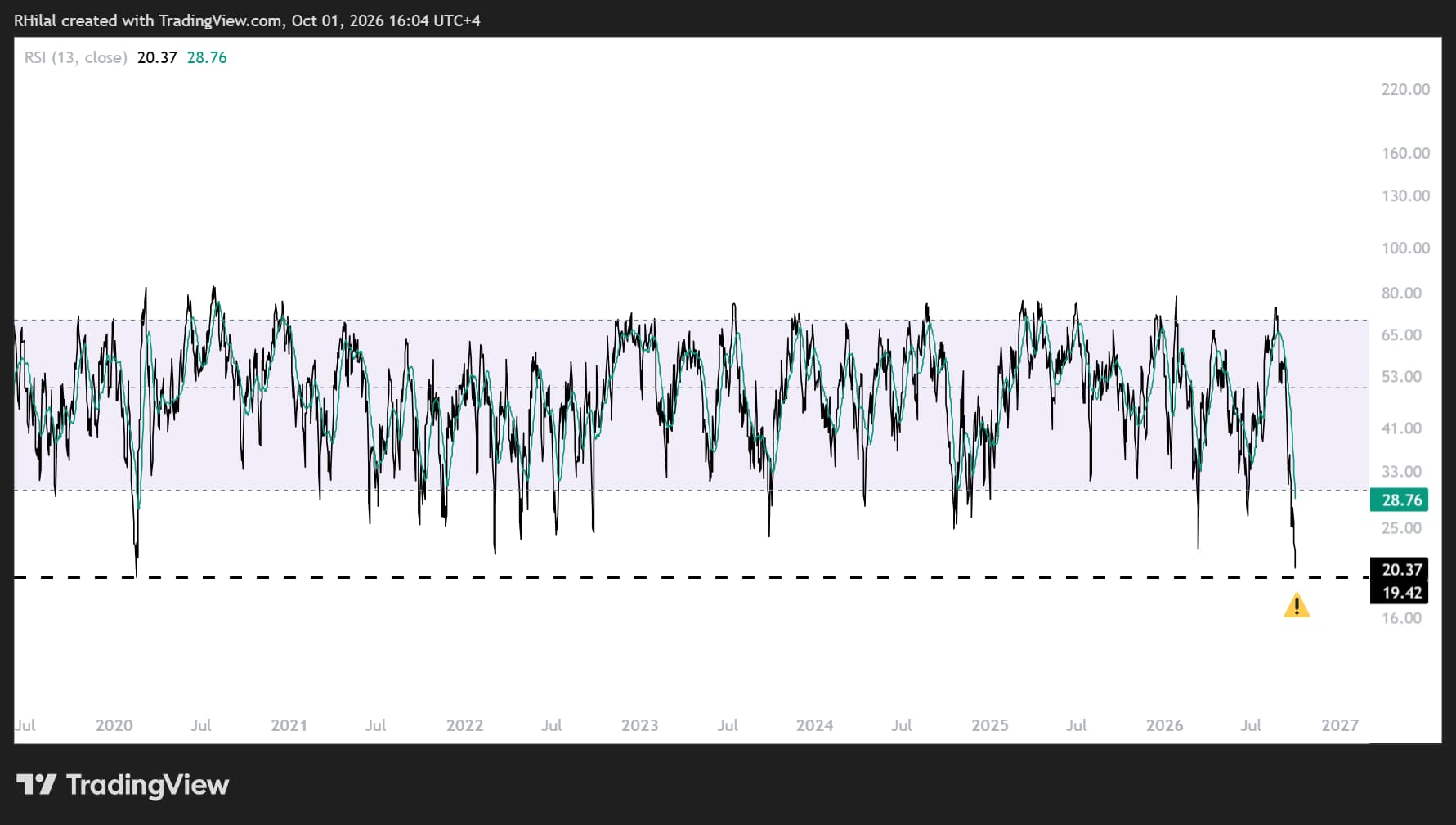
Task: Click the 16.00 scale value
Action: (1401, 617)
